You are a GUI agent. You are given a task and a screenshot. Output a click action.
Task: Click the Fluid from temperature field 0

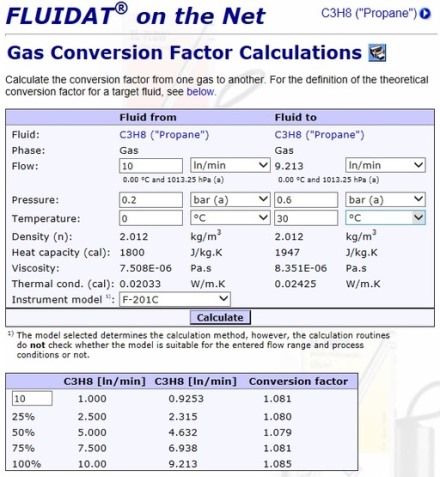[151, 218]
